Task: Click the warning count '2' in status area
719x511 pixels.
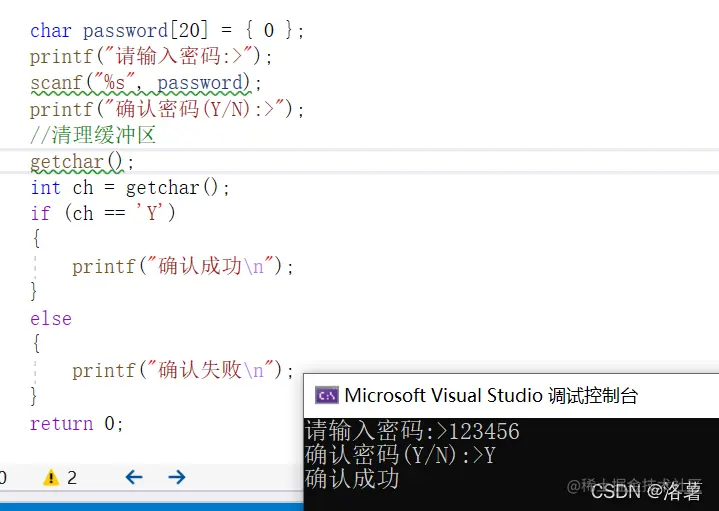Action: [x=72, y=478]
